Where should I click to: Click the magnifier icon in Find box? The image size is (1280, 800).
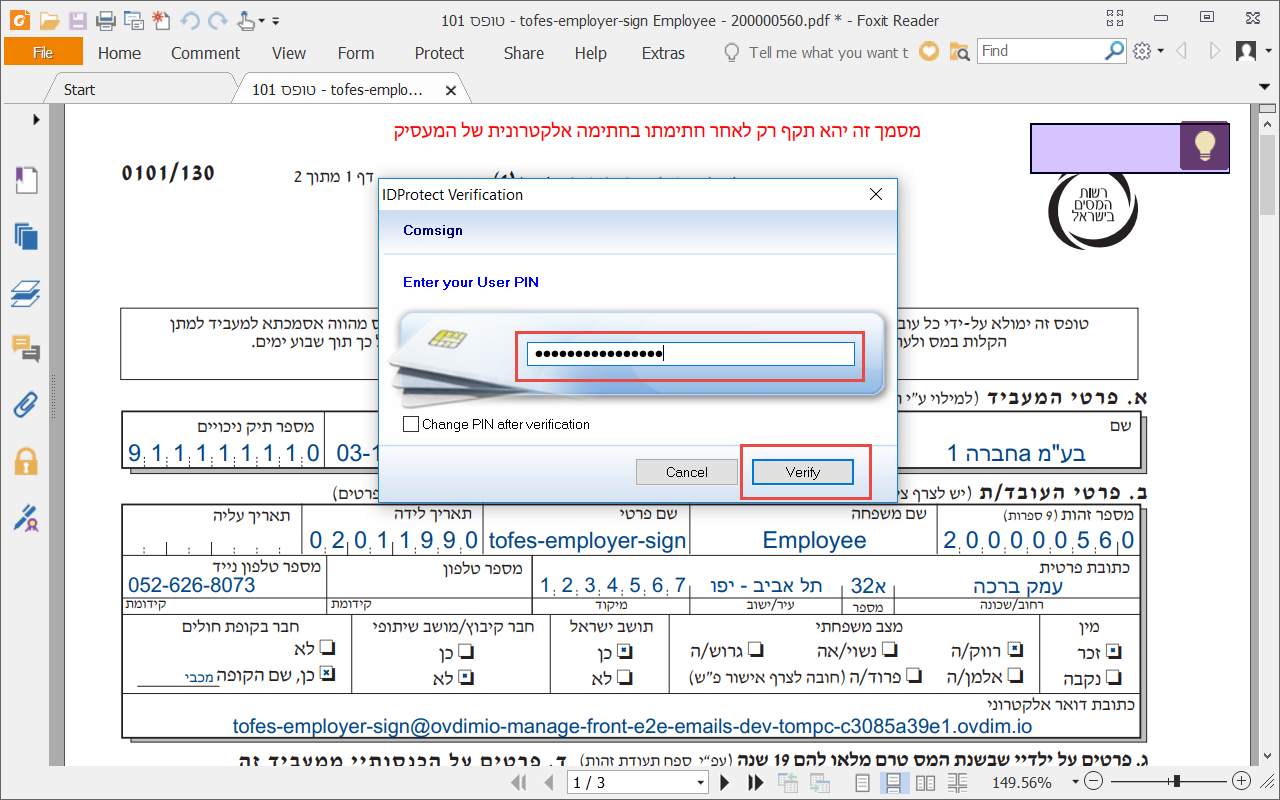click(1115, 51)
